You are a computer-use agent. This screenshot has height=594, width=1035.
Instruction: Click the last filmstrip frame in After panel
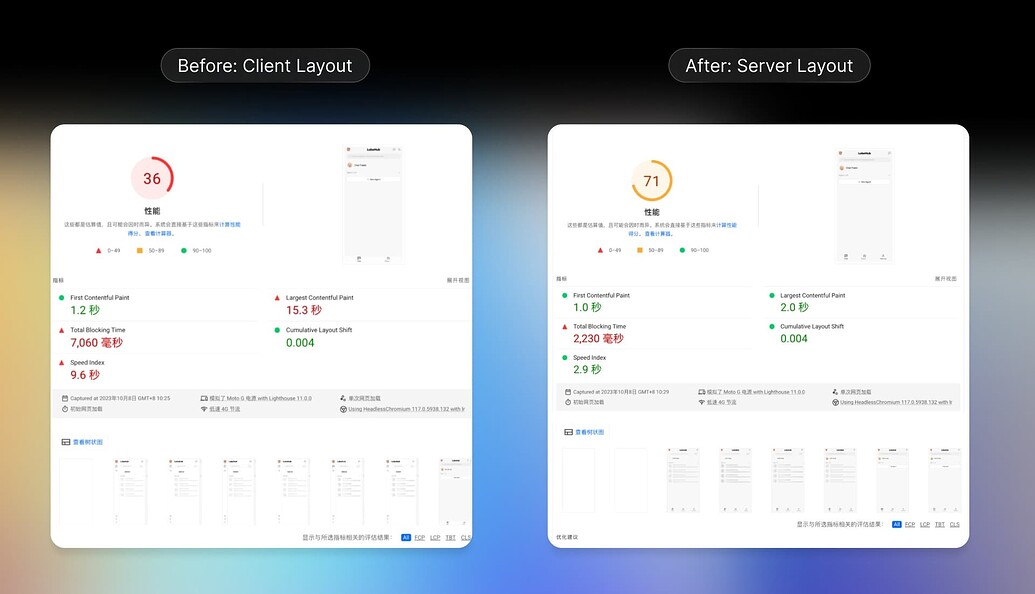(x=945, y=480)
